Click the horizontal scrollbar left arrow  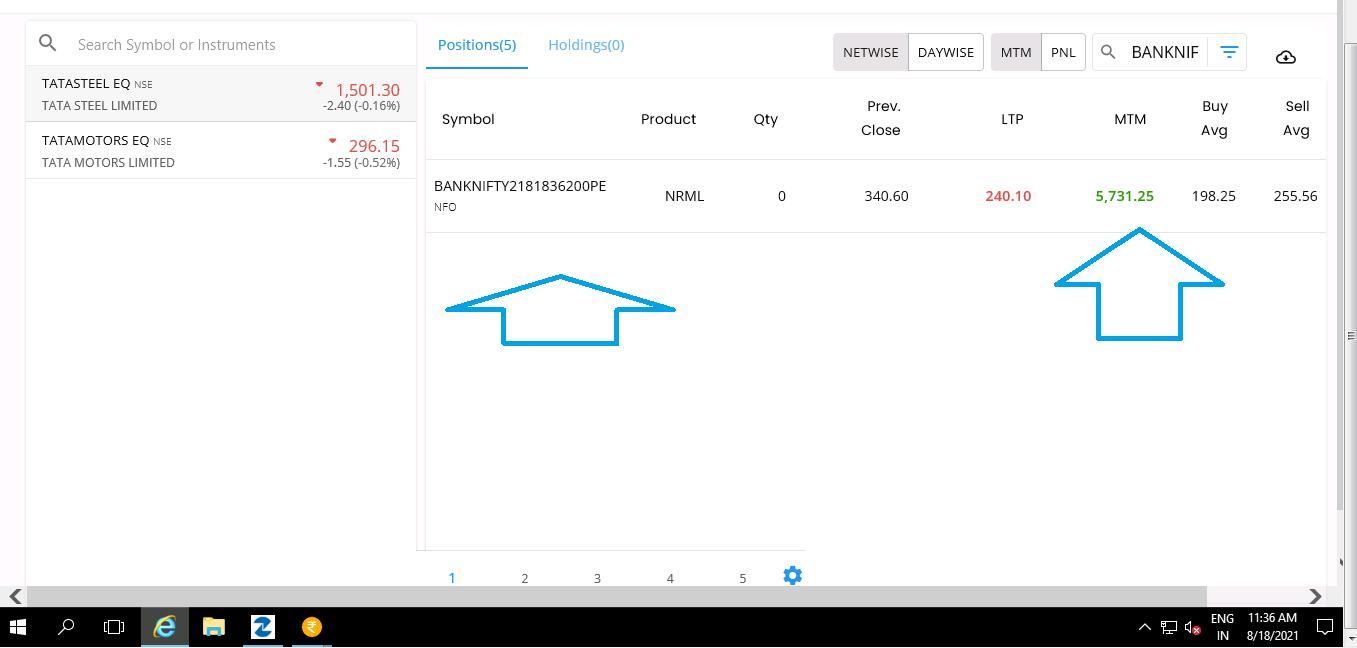(14, 596)
